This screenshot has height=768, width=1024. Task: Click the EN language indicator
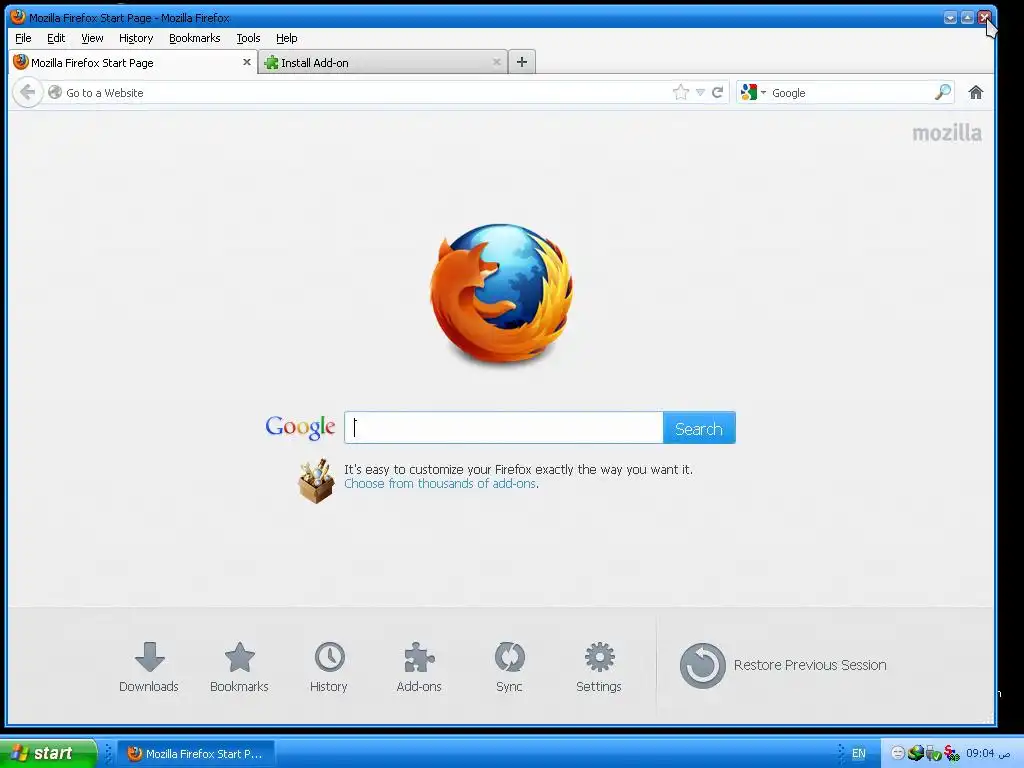[858, 754]
